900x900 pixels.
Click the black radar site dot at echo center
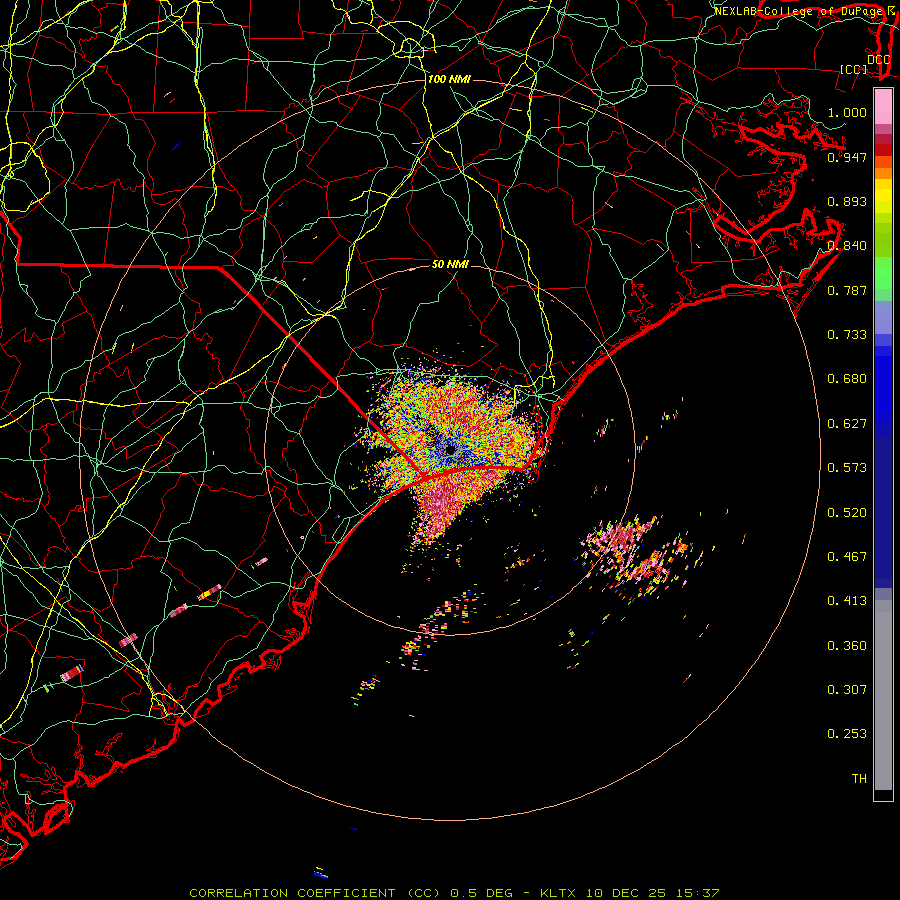pyautogui.click(x=450, y=449)
